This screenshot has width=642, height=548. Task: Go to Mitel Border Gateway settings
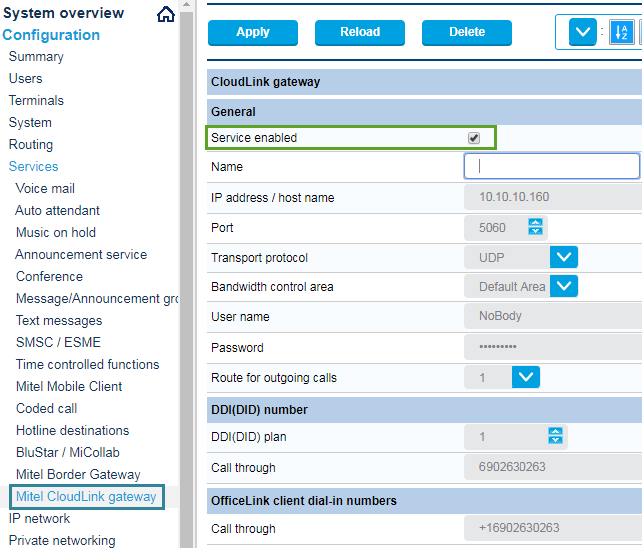click(78, 474)
